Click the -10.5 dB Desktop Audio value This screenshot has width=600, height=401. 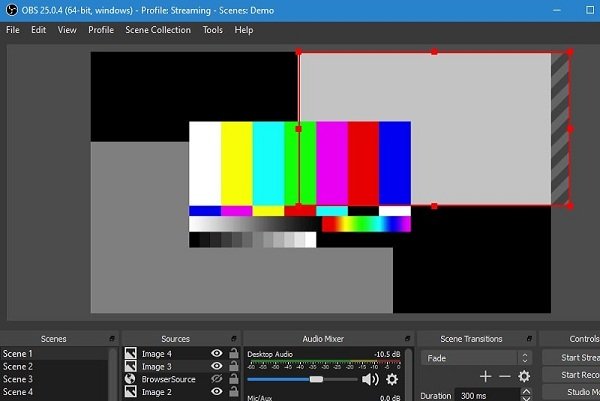[387, 354]
